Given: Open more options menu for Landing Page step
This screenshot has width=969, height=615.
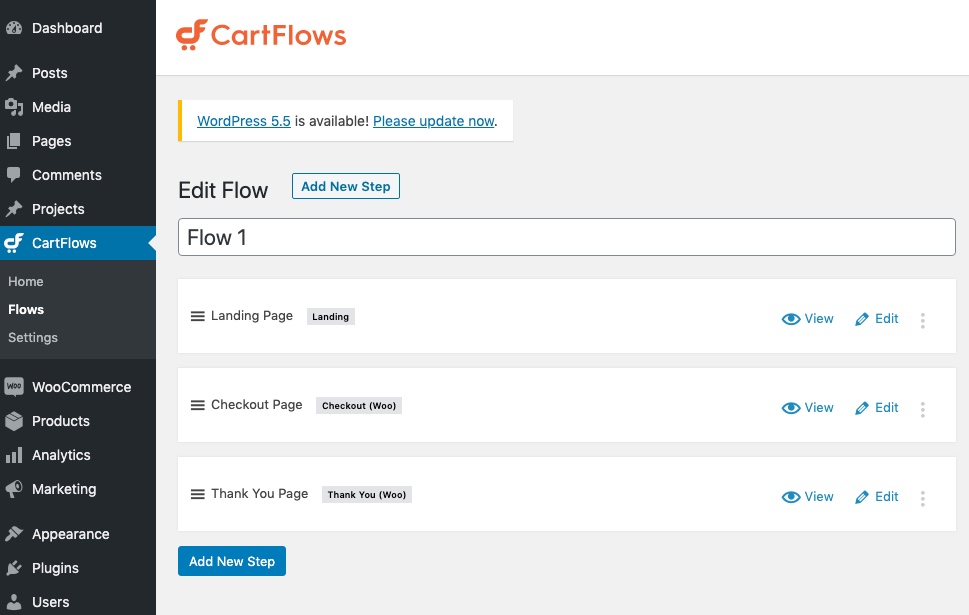Looking at the screenshot, I should pyautogui.click(x=923, y=320).
